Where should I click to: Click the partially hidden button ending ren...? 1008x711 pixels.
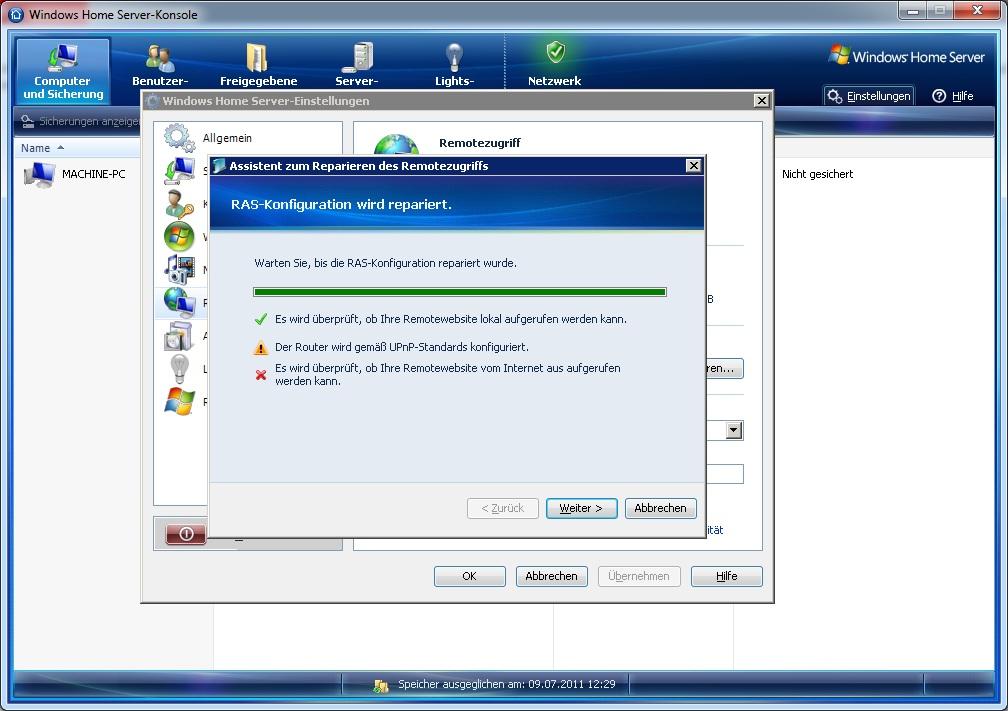click(x=724, y=368)
